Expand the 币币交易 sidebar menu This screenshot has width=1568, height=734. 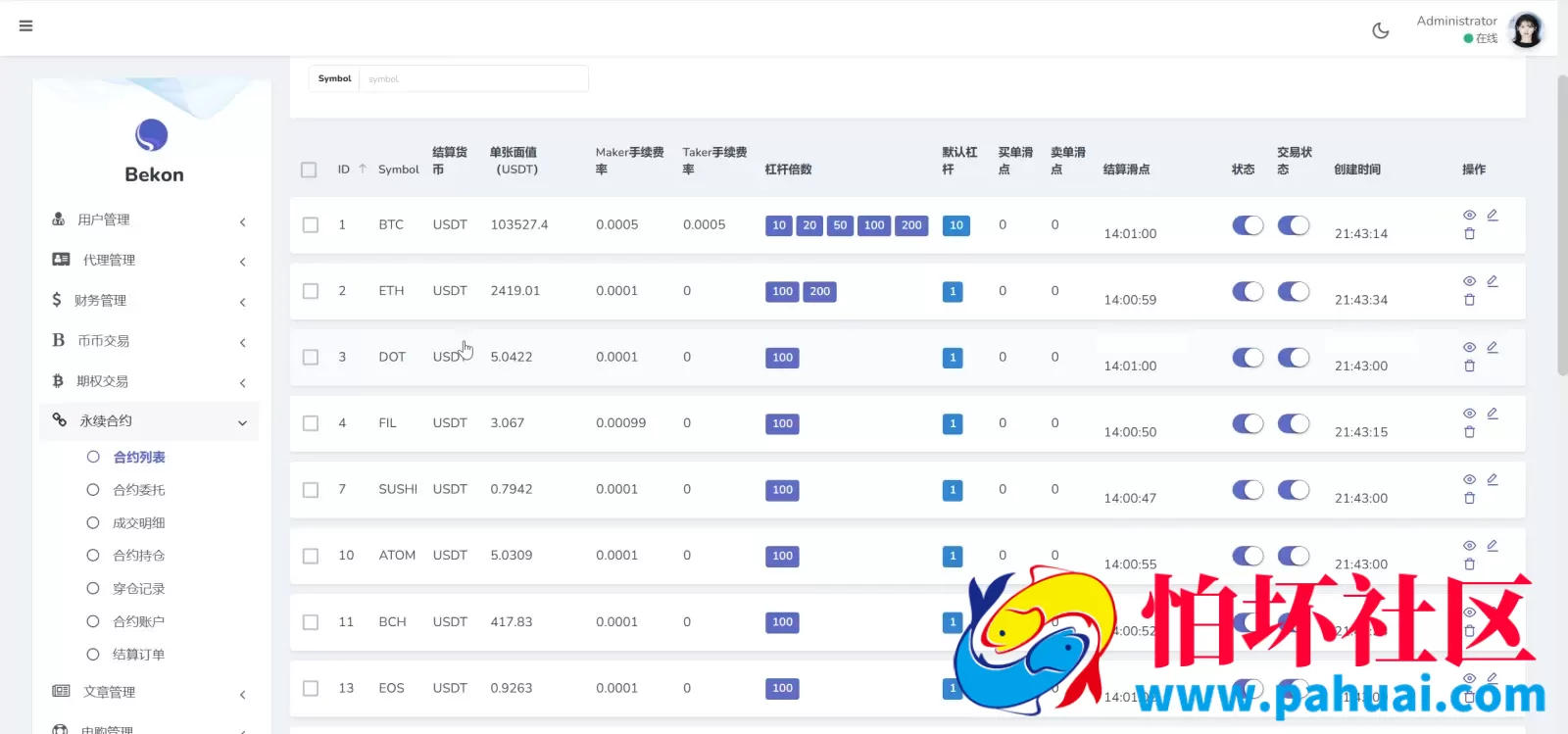[x=149, y=341]
